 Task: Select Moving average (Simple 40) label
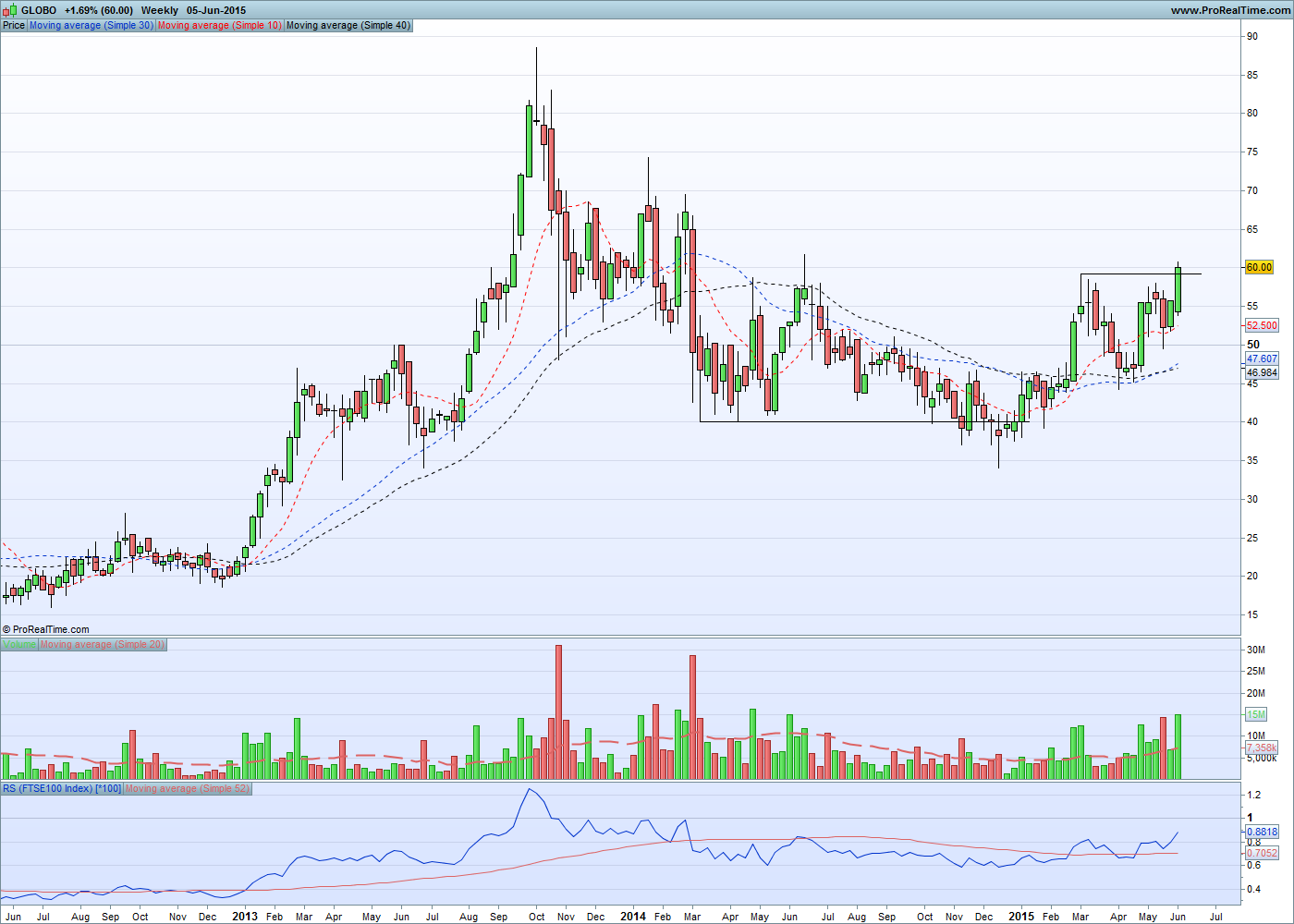348,25
